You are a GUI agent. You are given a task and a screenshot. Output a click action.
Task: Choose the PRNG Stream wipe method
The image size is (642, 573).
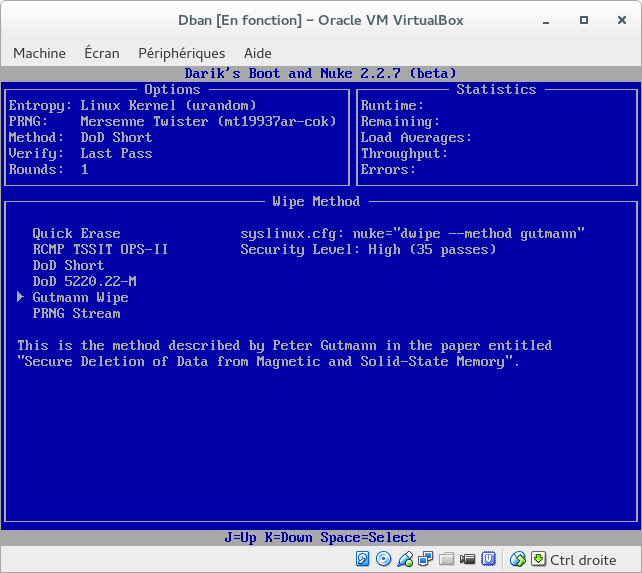pos(76,313)
